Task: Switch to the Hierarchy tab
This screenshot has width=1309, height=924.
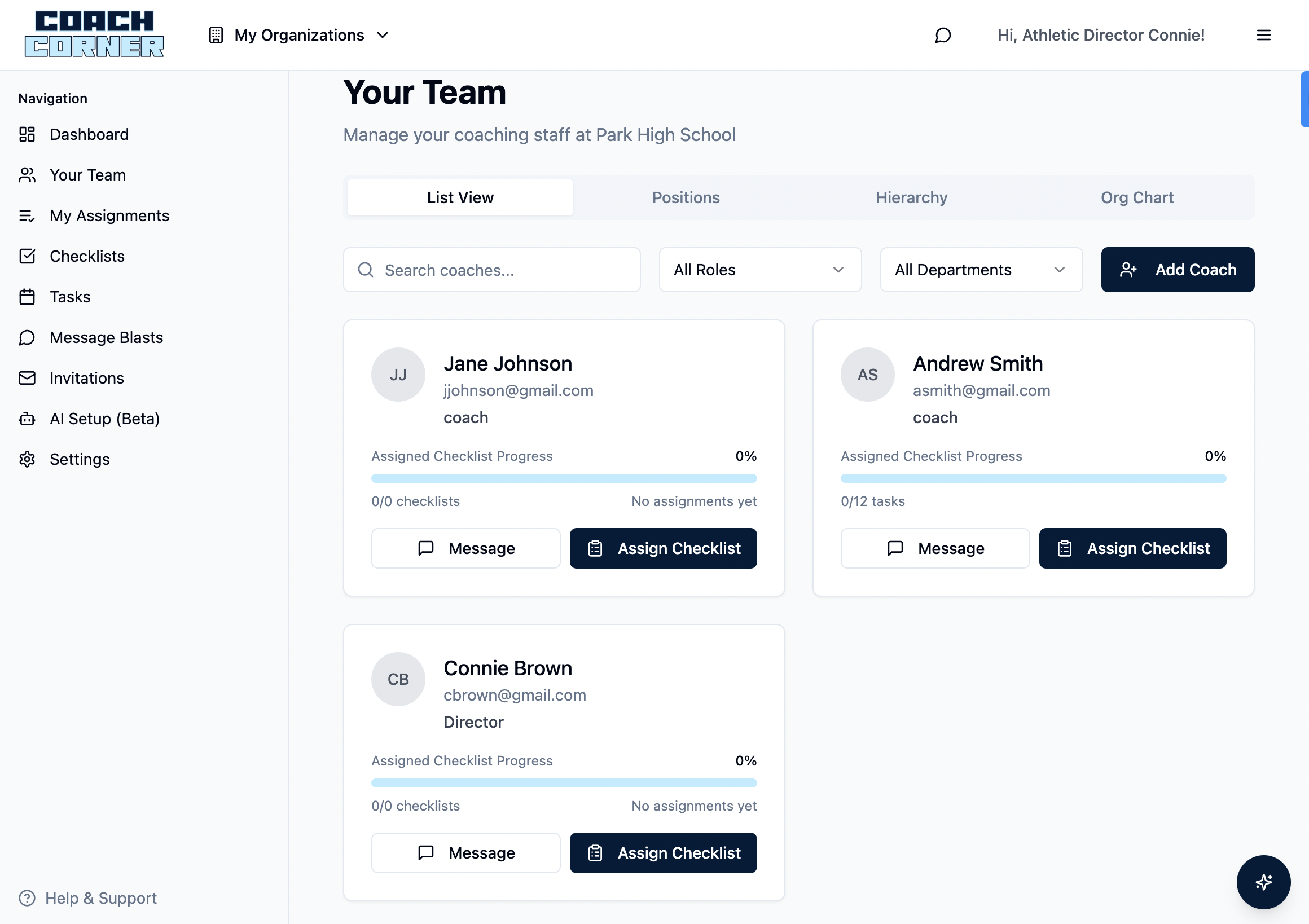Action: (912, 197)
